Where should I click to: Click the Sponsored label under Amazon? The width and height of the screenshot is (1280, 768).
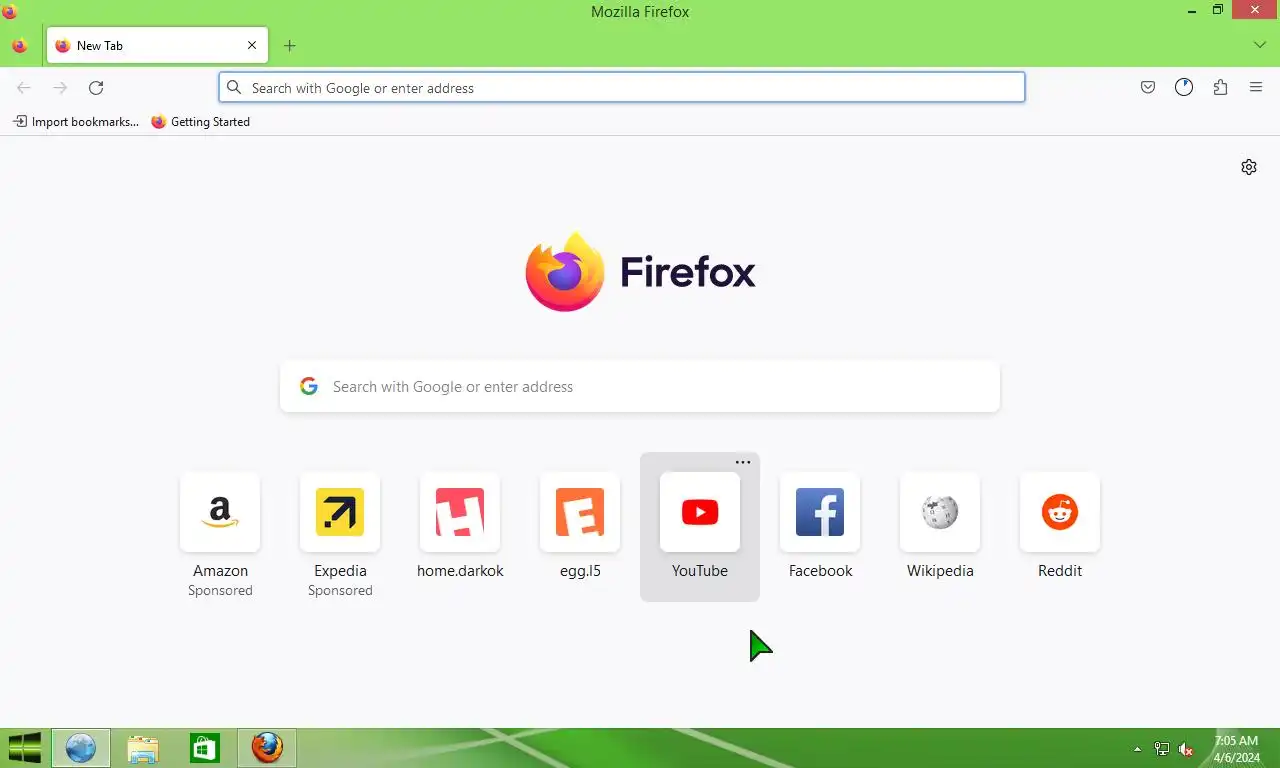coord(220,591)
